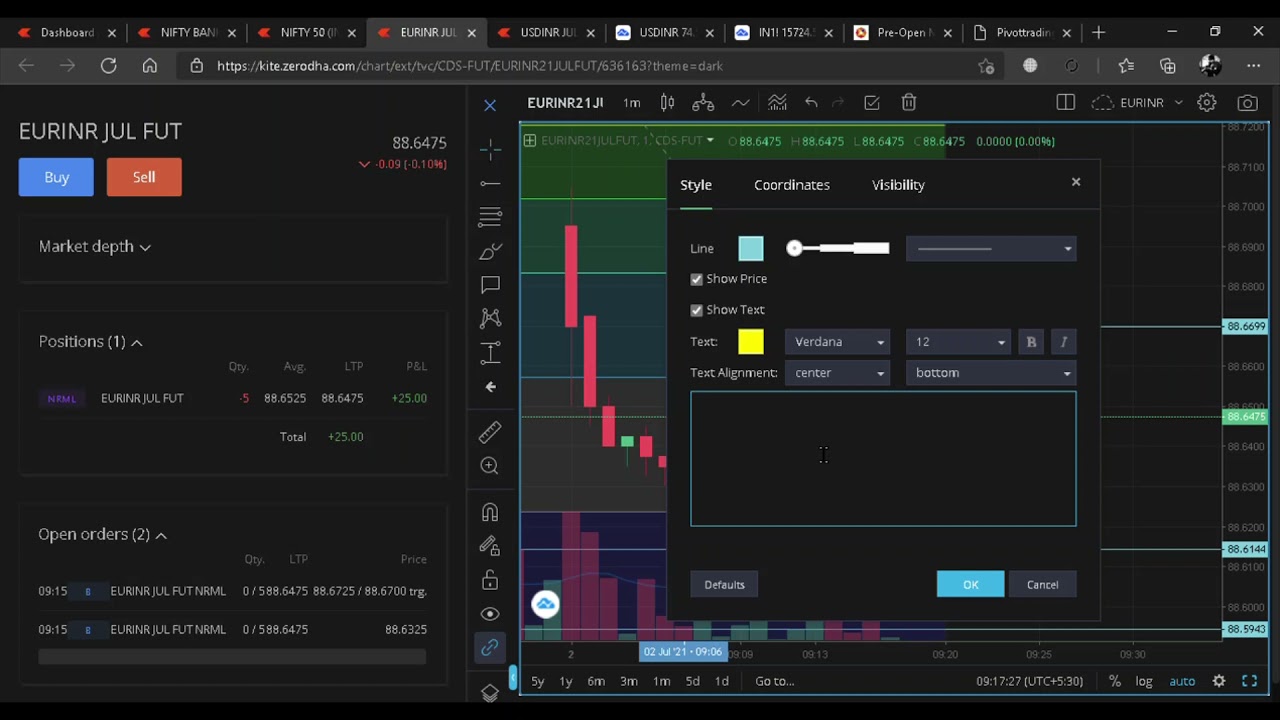The height and width of the screenshot is (720, 1280).
Task: Select the brush drawing tool
Action: (x=490, y=251)
